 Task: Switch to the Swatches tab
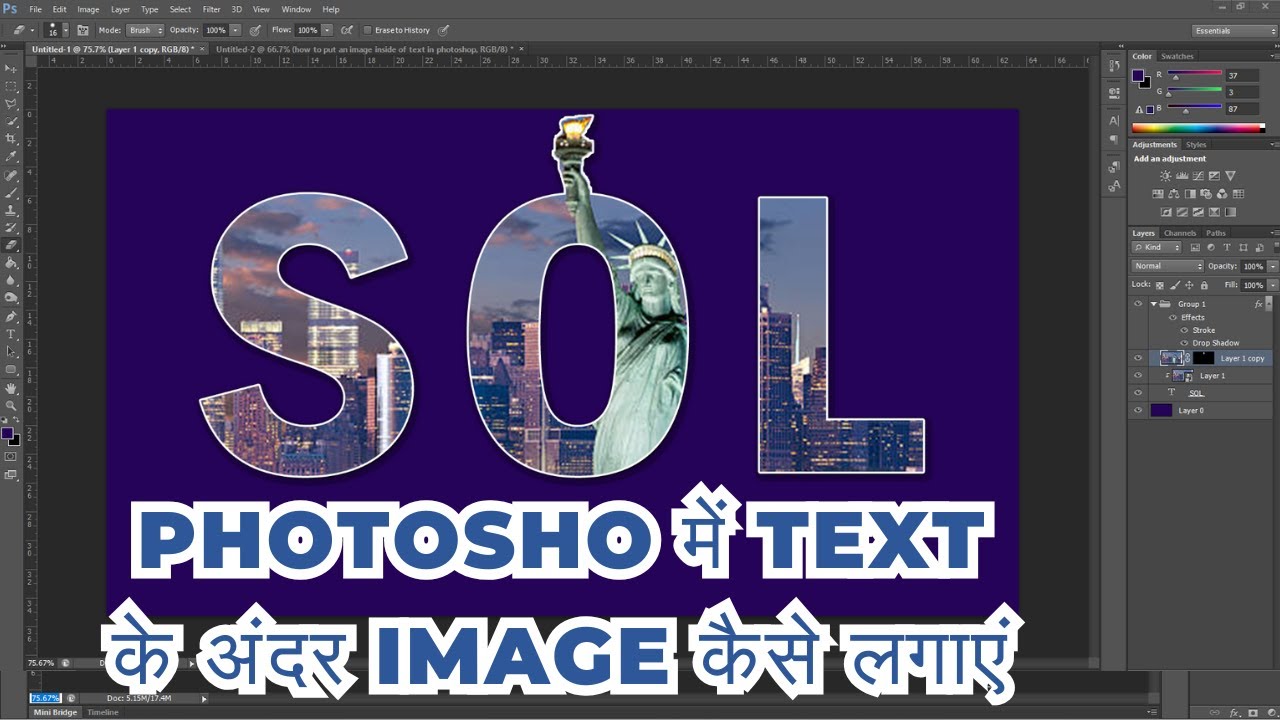[x=1177, y=56]
